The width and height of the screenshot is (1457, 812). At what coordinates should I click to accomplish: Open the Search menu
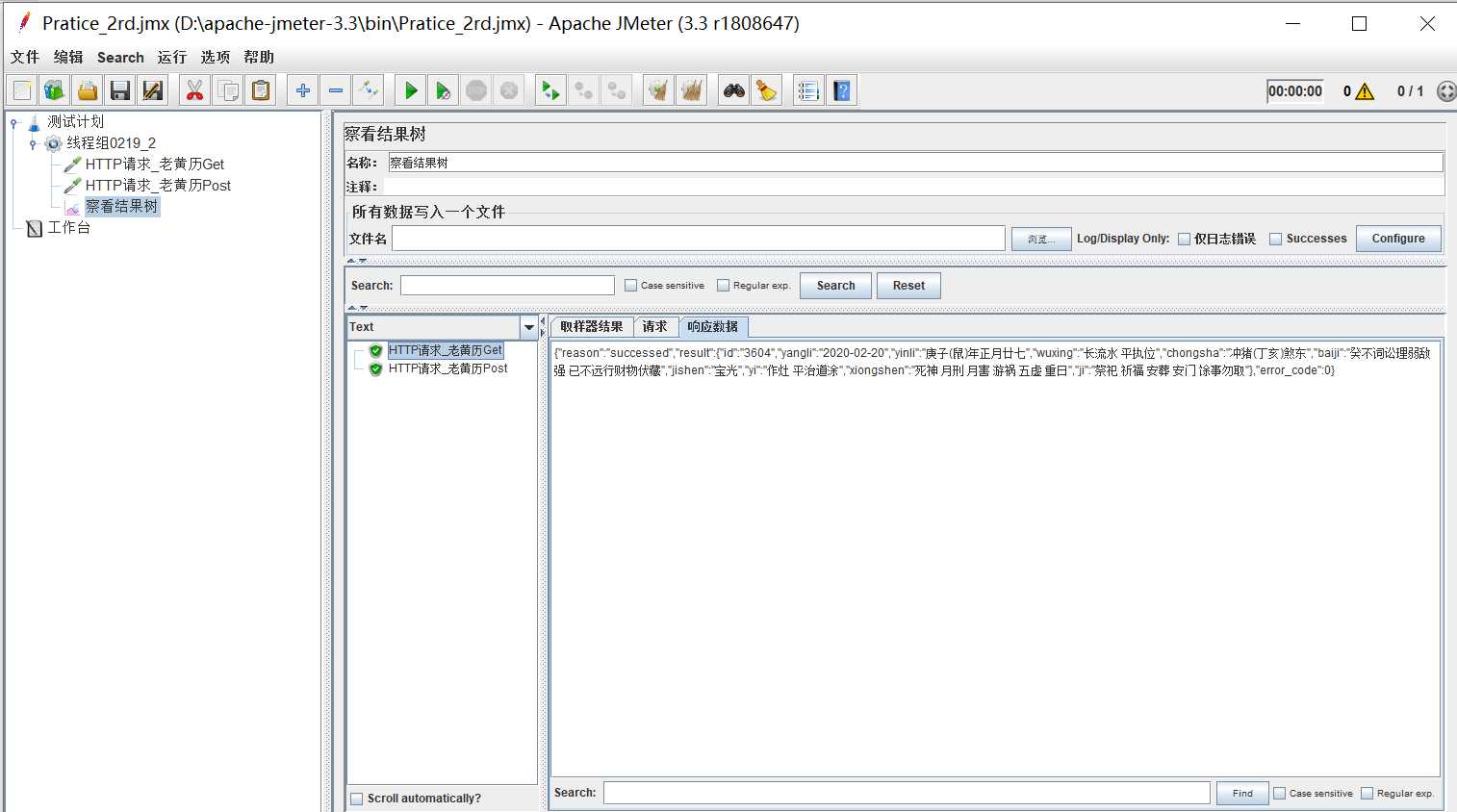[x=120, y=58]
